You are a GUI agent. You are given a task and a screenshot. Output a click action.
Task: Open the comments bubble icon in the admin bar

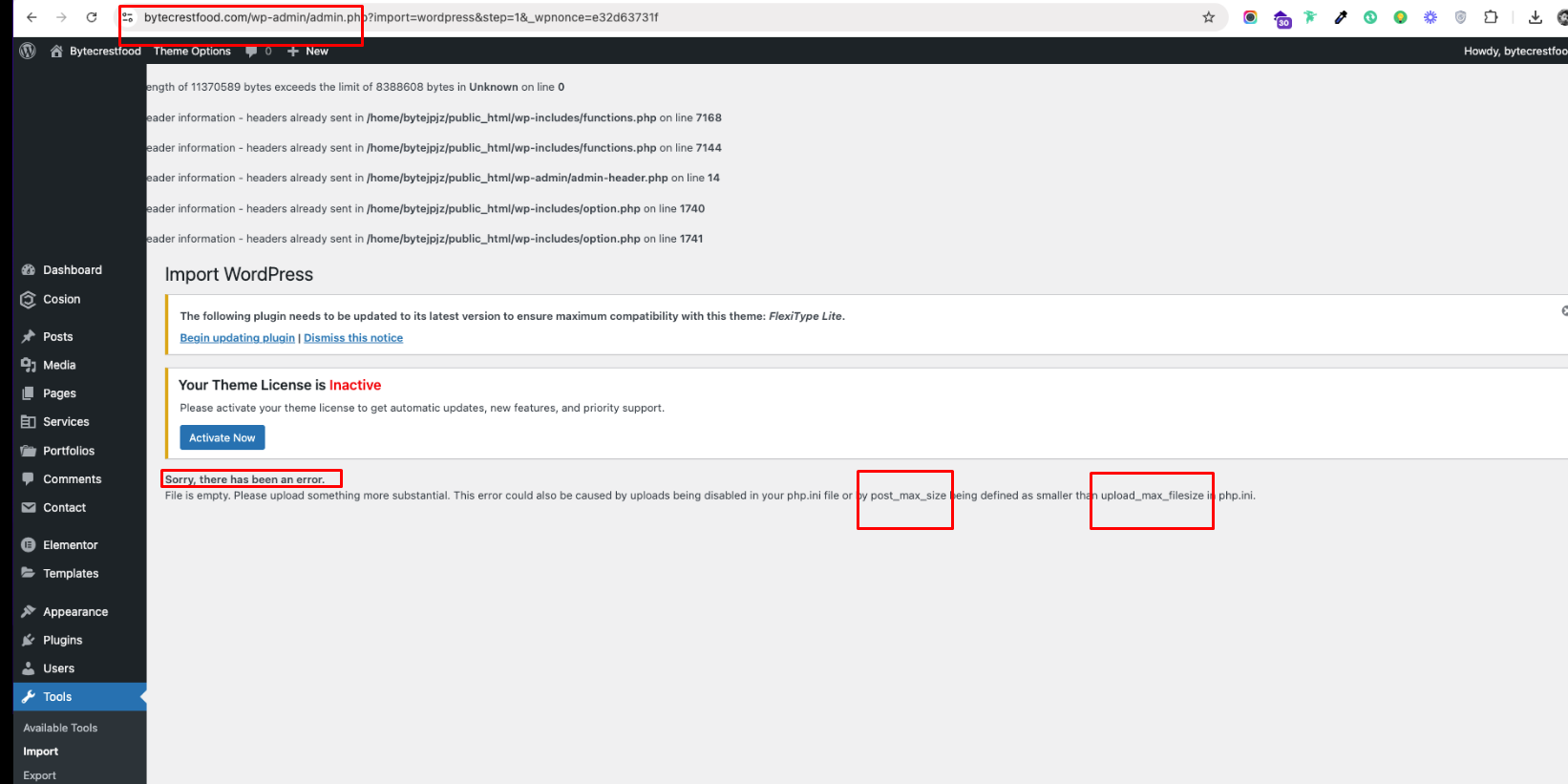pos(251,52)
